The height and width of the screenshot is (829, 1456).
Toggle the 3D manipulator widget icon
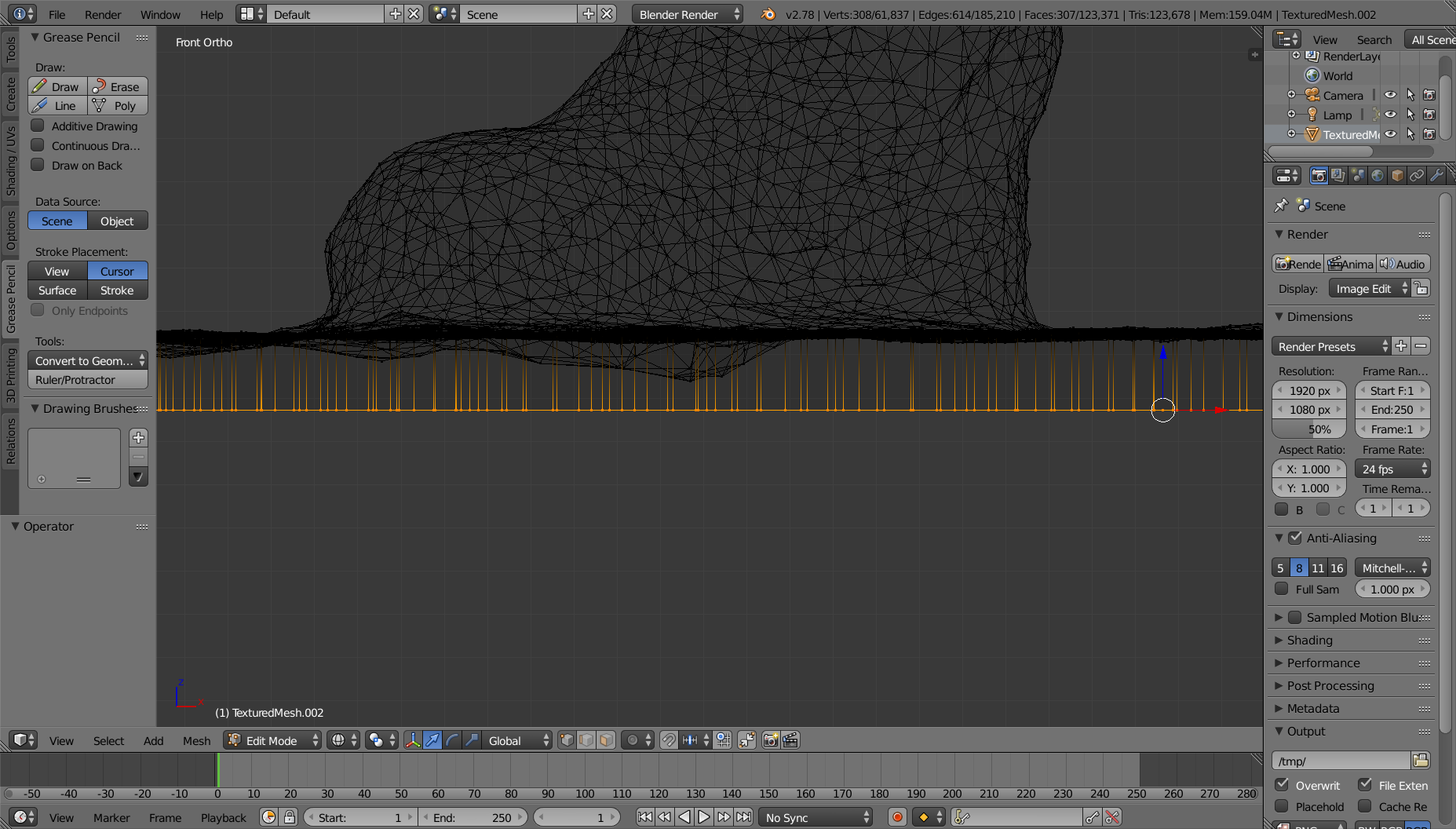(413, 740)
